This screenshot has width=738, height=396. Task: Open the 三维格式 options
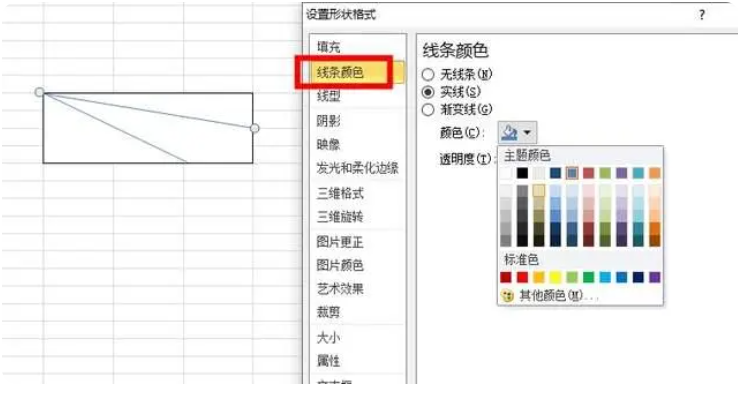point(340,193)
